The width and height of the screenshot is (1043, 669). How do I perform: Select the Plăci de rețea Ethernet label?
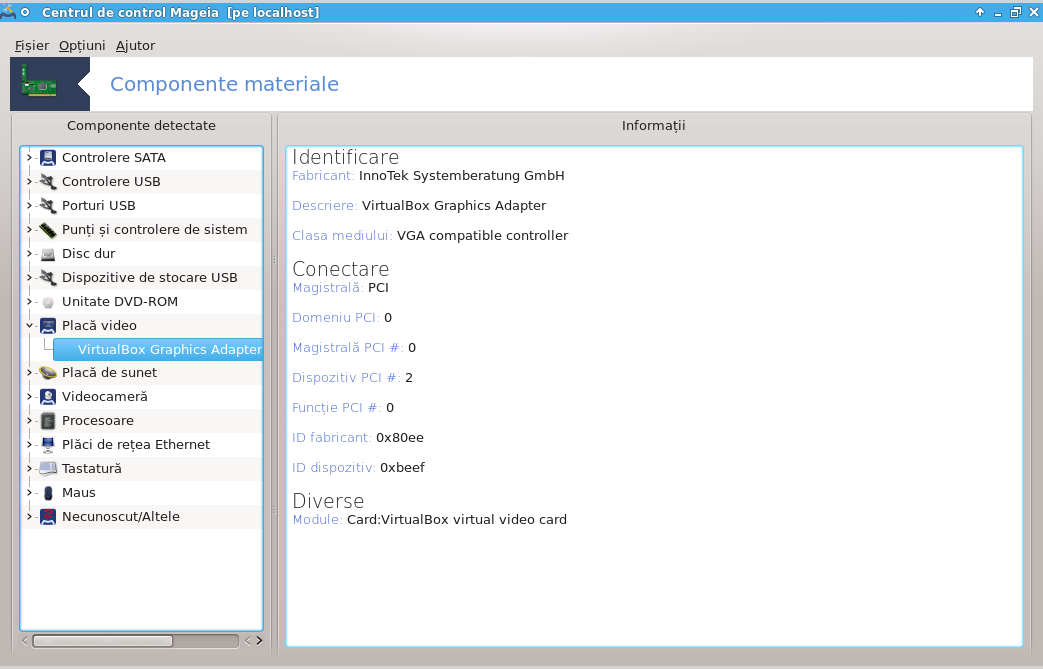point(136,445)
